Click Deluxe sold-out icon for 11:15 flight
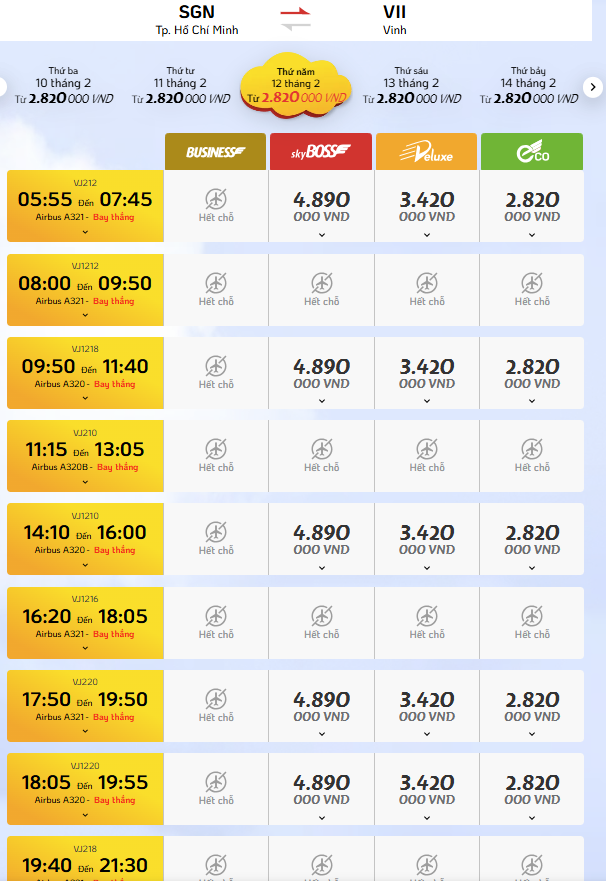The width and height of the screenshot is (606, 881). (x=427, y=448)
